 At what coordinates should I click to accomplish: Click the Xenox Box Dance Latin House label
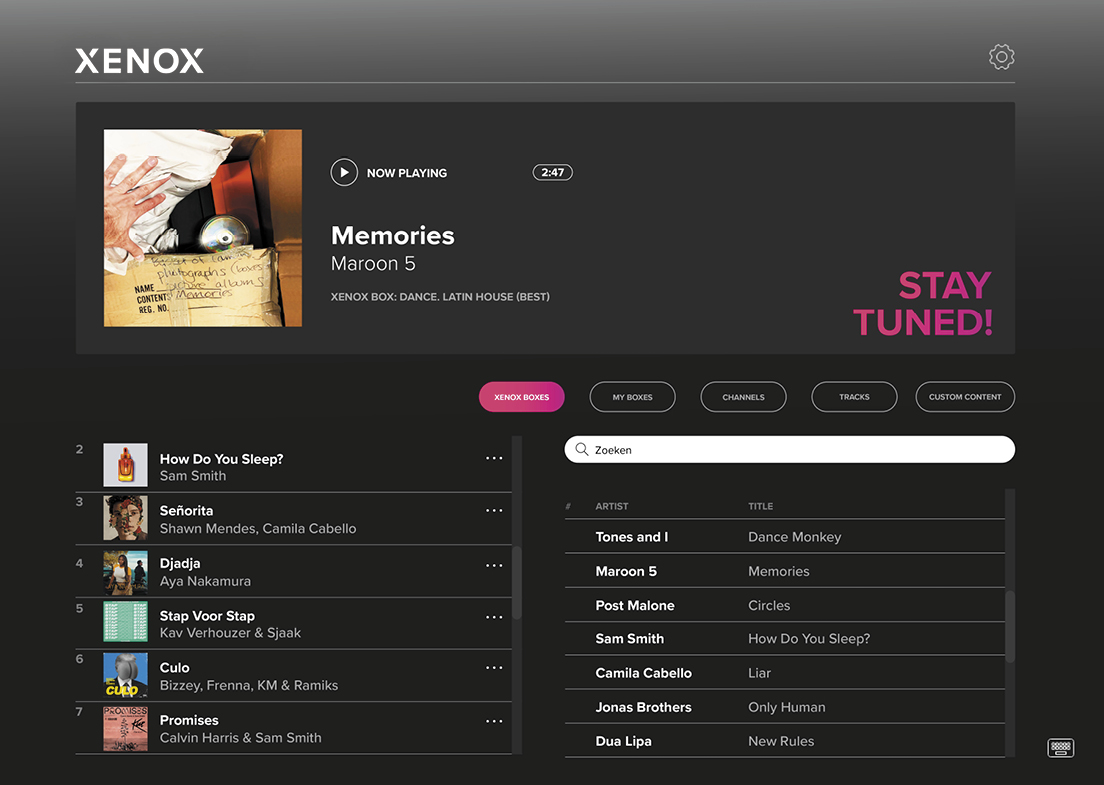440,297
